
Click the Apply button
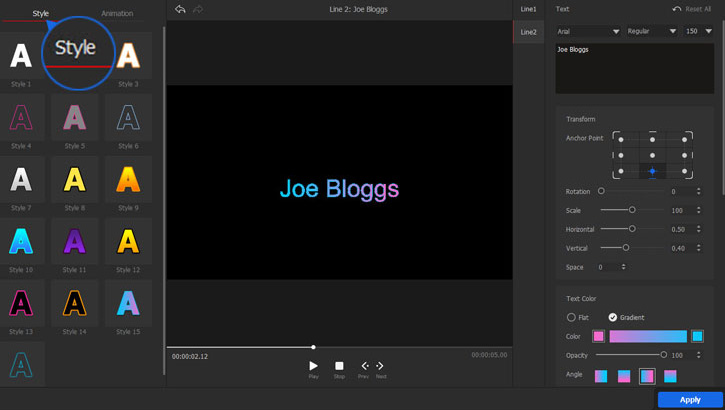point(690,399)
